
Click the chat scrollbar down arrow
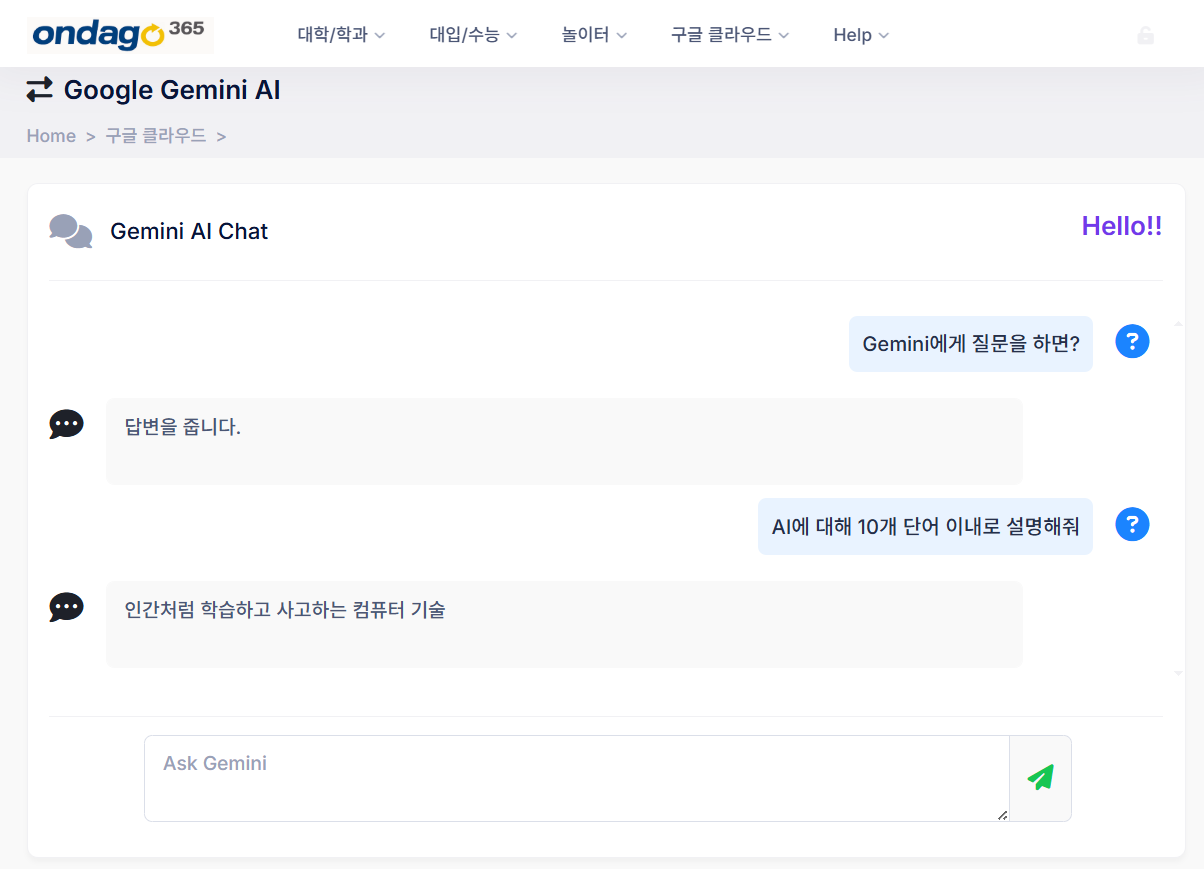pyautogui.click(x=1178, y=673)
